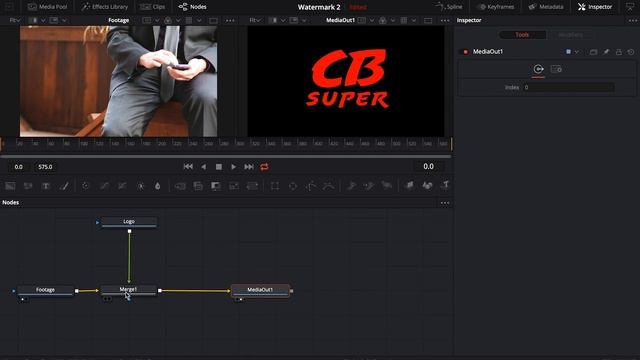Viewport: 640px width, 360px height.
Task: Open the Fit zoom dropdown of the Footage viewer
Action: tap(15, 20)
